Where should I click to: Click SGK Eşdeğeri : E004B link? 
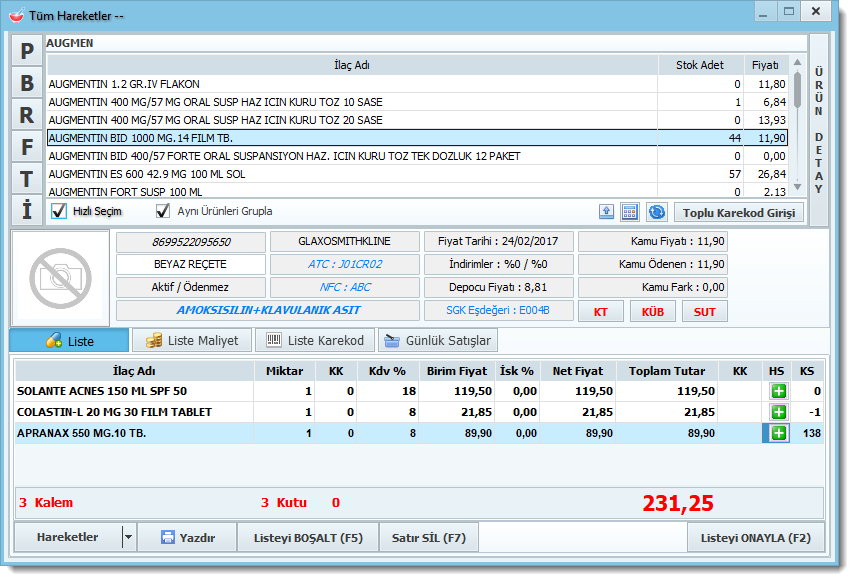[x=498, y=310]
